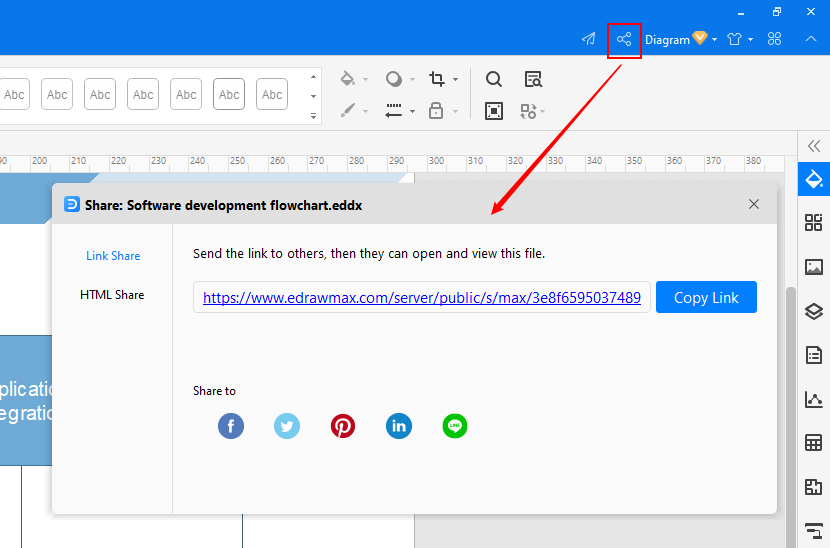This screenshot has width=830, height=548.
Task: Share to Twitter
Action: [x=287, y=426]
